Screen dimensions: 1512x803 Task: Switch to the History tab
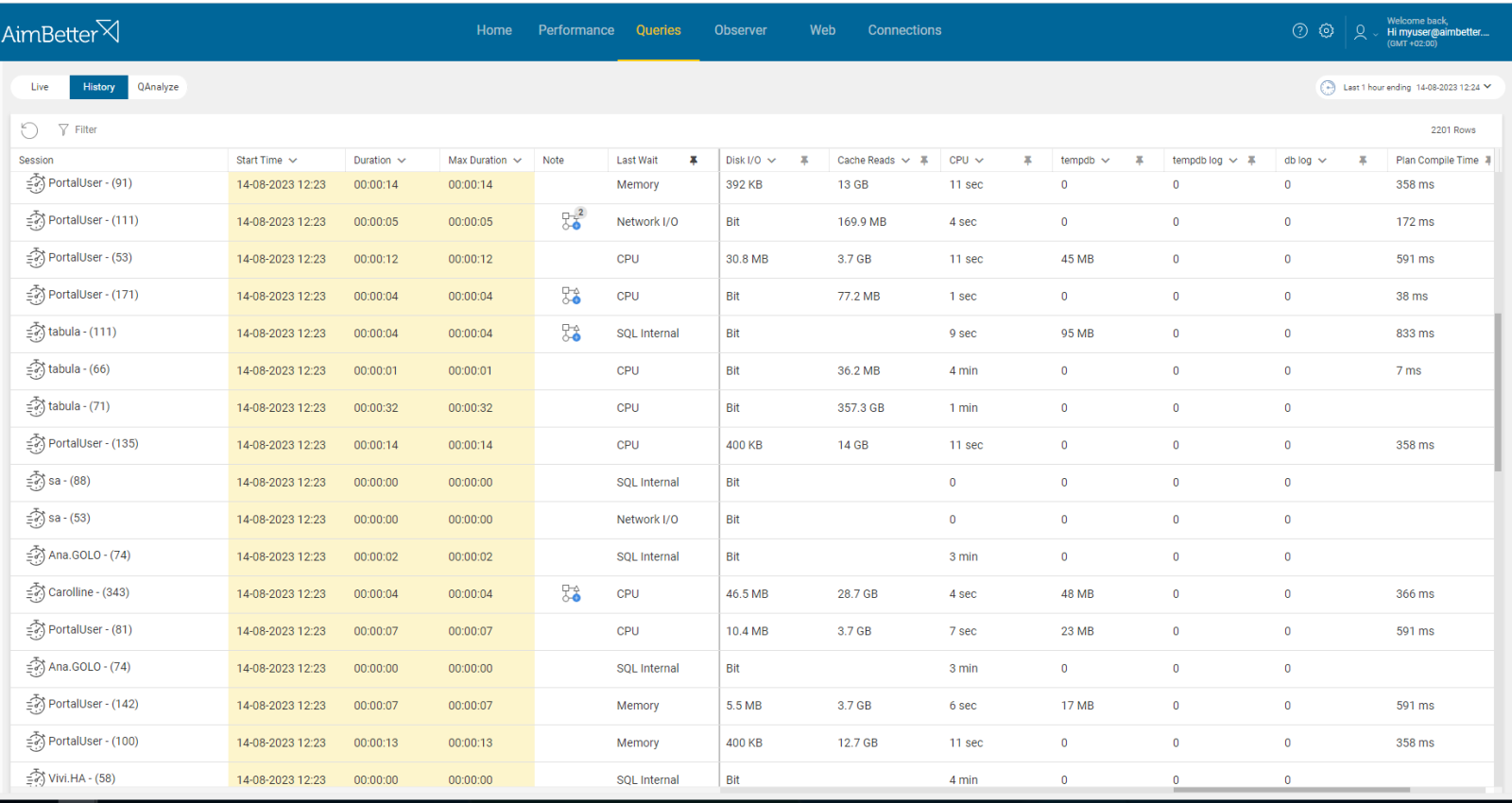[98, 87]
